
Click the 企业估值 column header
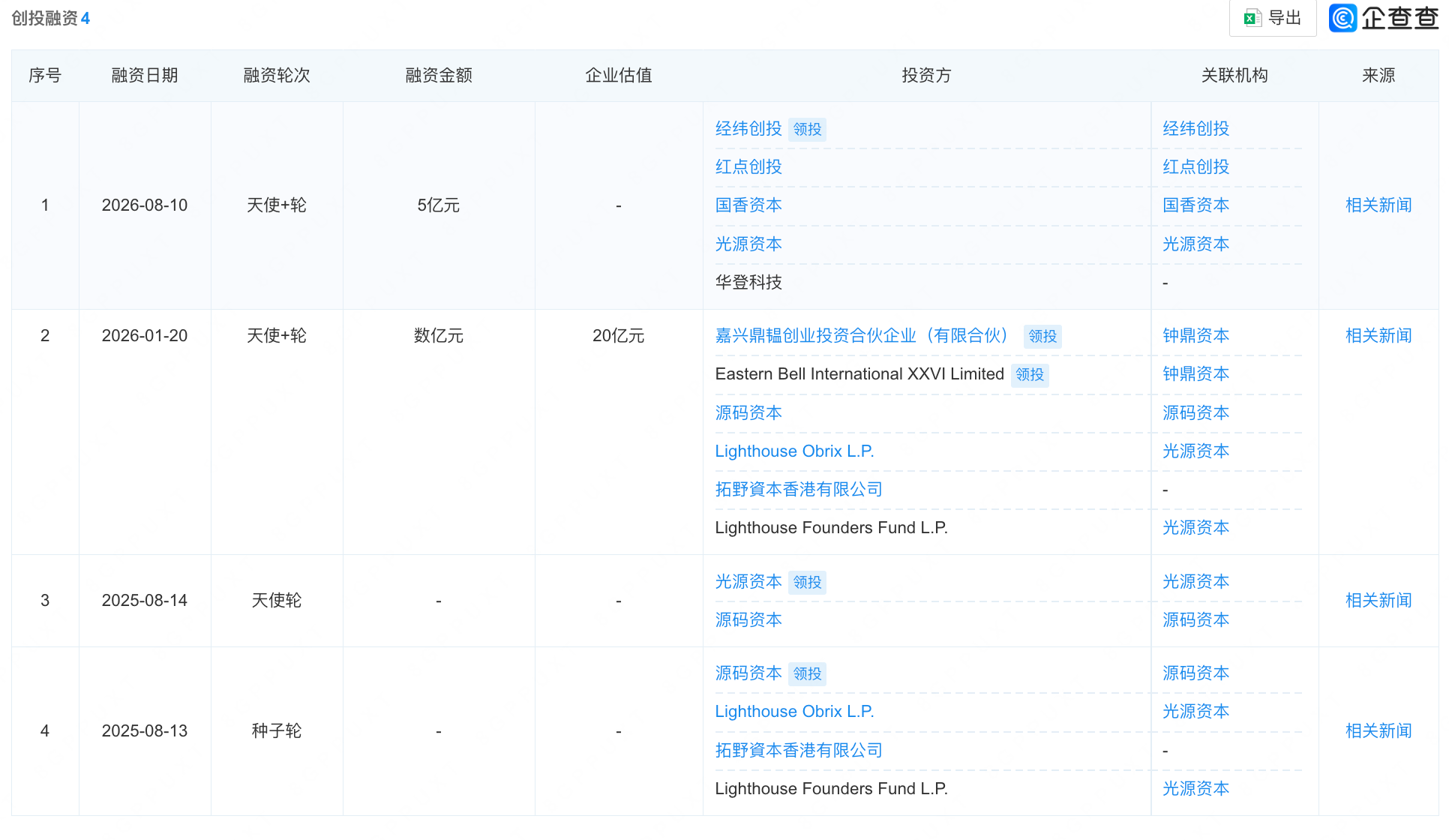[x=619, y=76]
